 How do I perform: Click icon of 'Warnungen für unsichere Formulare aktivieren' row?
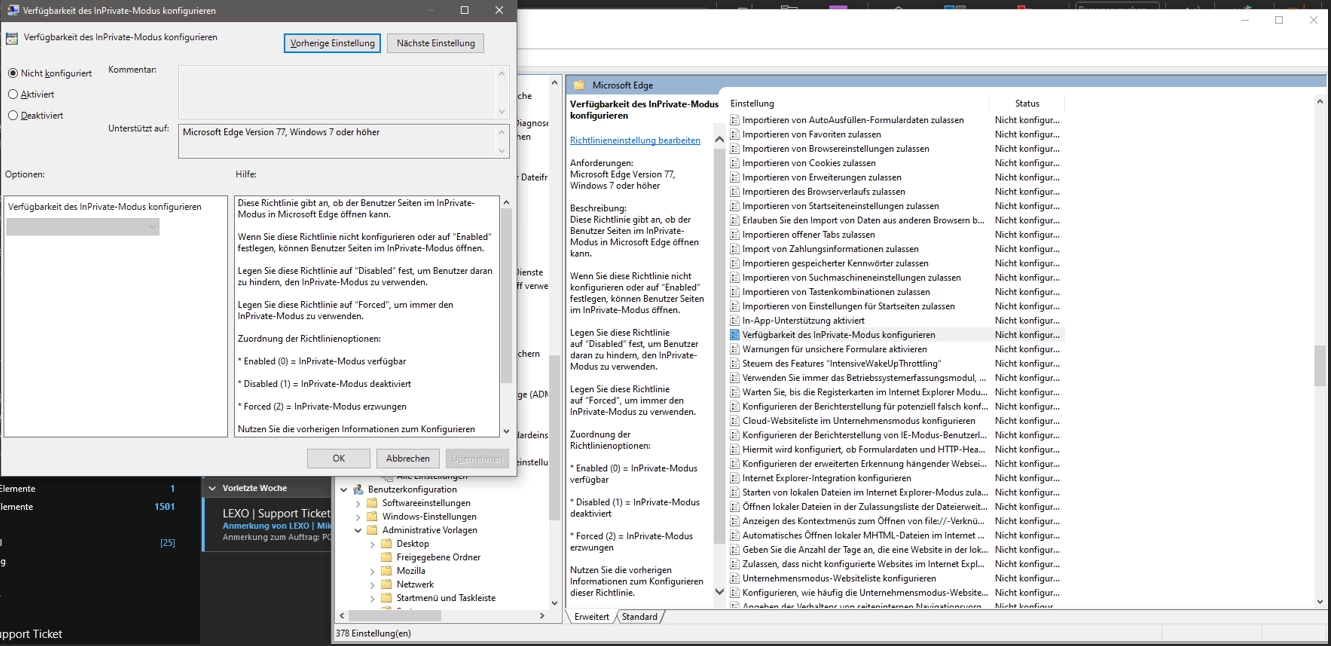pyautogui.click(x=735, y=349)
